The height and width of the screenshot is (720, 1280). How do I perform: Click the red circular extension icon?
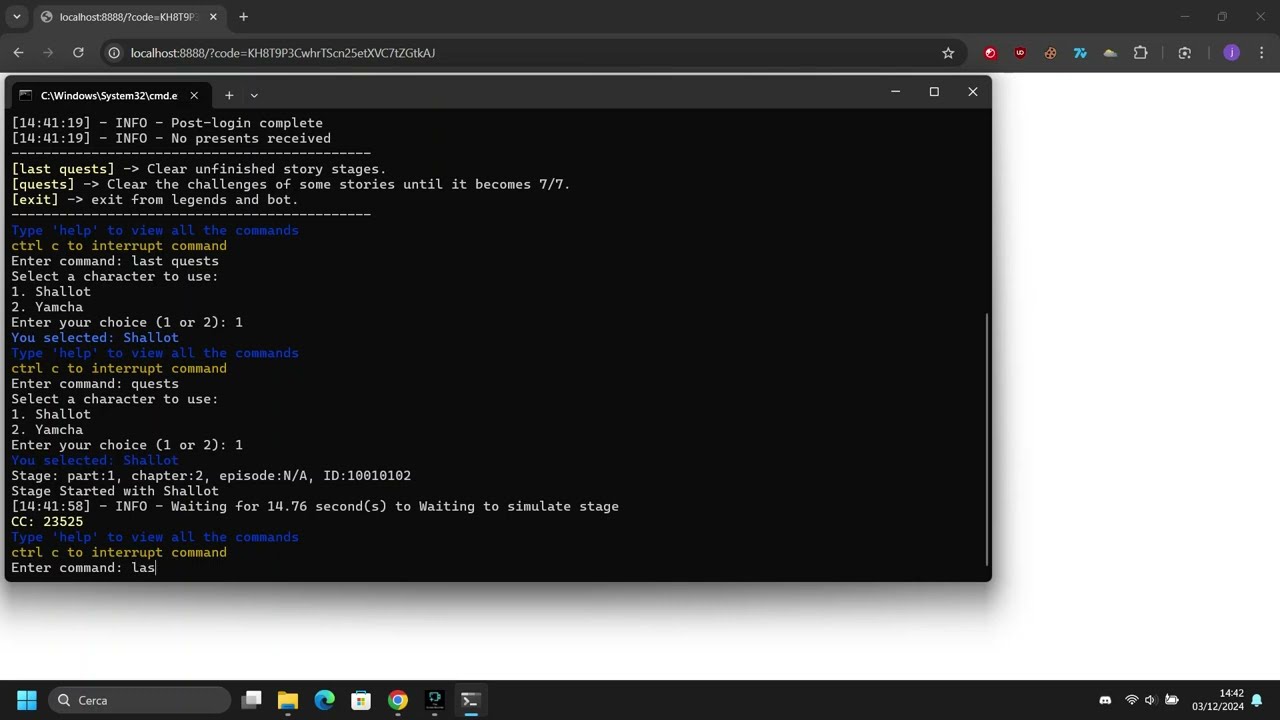click(x=990, y=53)
